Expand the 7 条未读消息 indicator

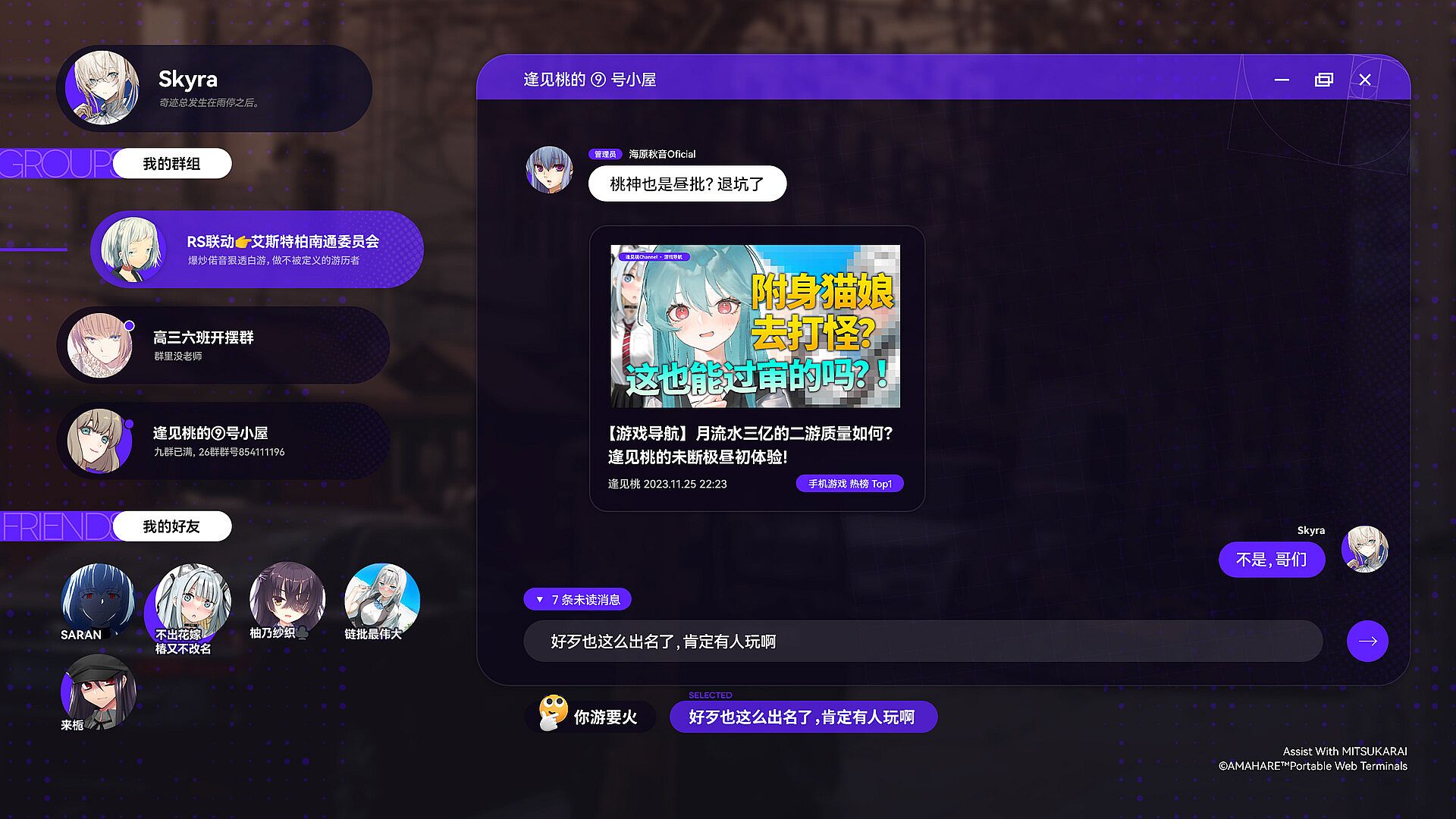tap(578, 600)
